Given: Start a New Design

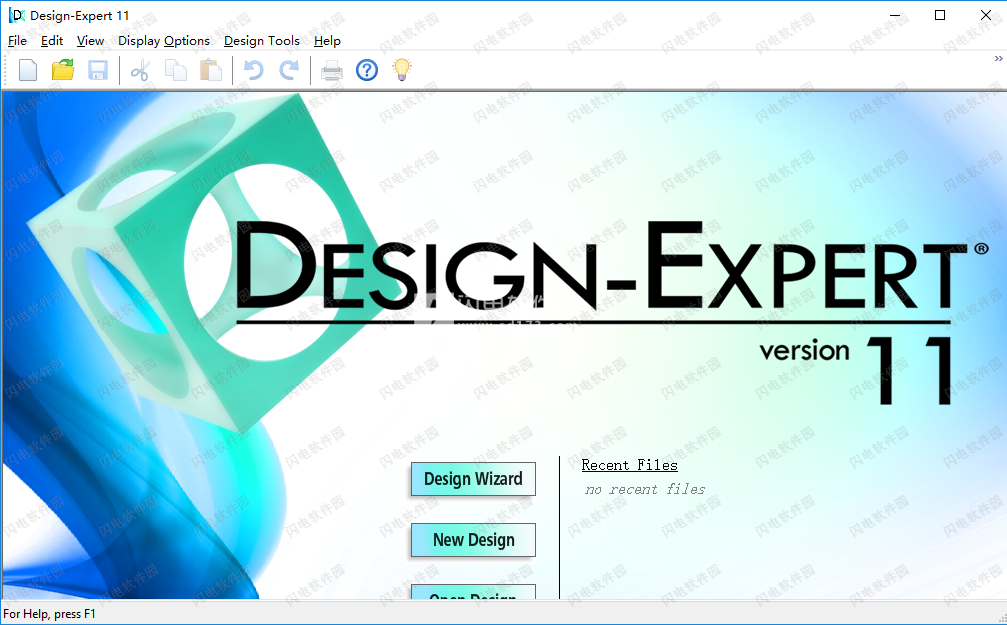Looking at the screenshot, I should coord(473,540).
